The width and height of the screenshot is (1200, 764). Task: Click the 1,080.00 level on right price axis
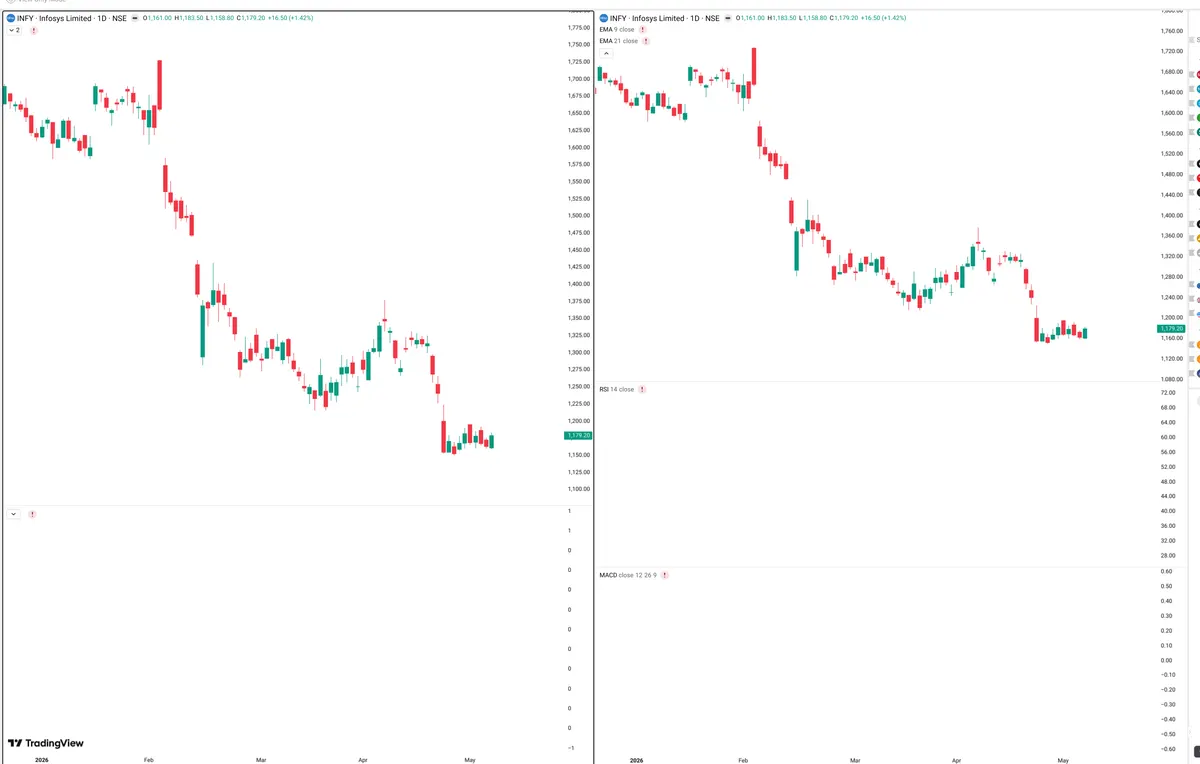click(1172, 378)
